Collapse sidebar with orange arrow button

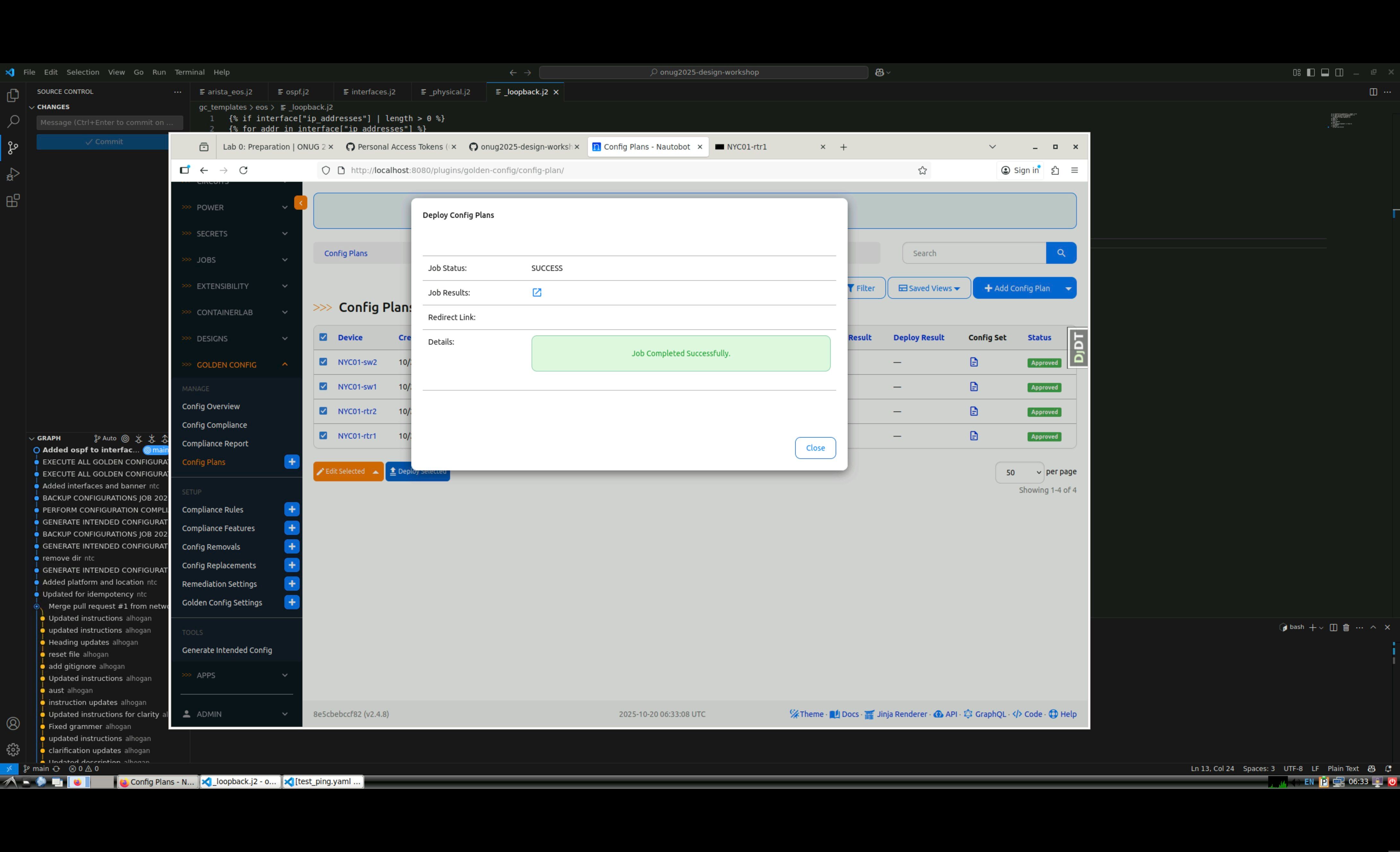click(300, 203)
